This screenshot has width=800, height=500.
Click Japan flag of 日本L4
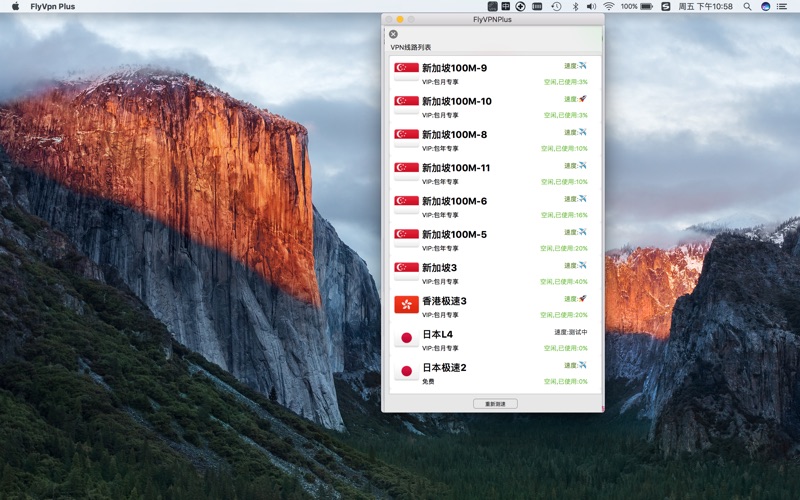tap(406, 338)
